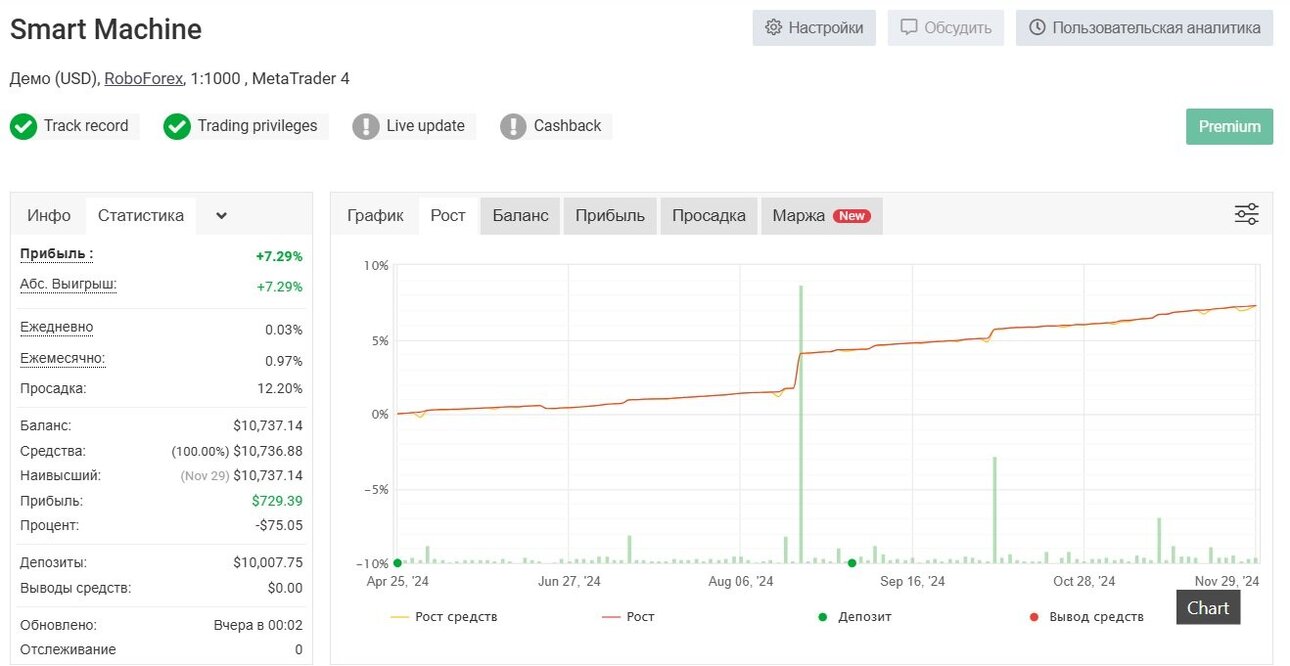Click the Chart tooltip label
The image size is (1290, 666).
1208,607
